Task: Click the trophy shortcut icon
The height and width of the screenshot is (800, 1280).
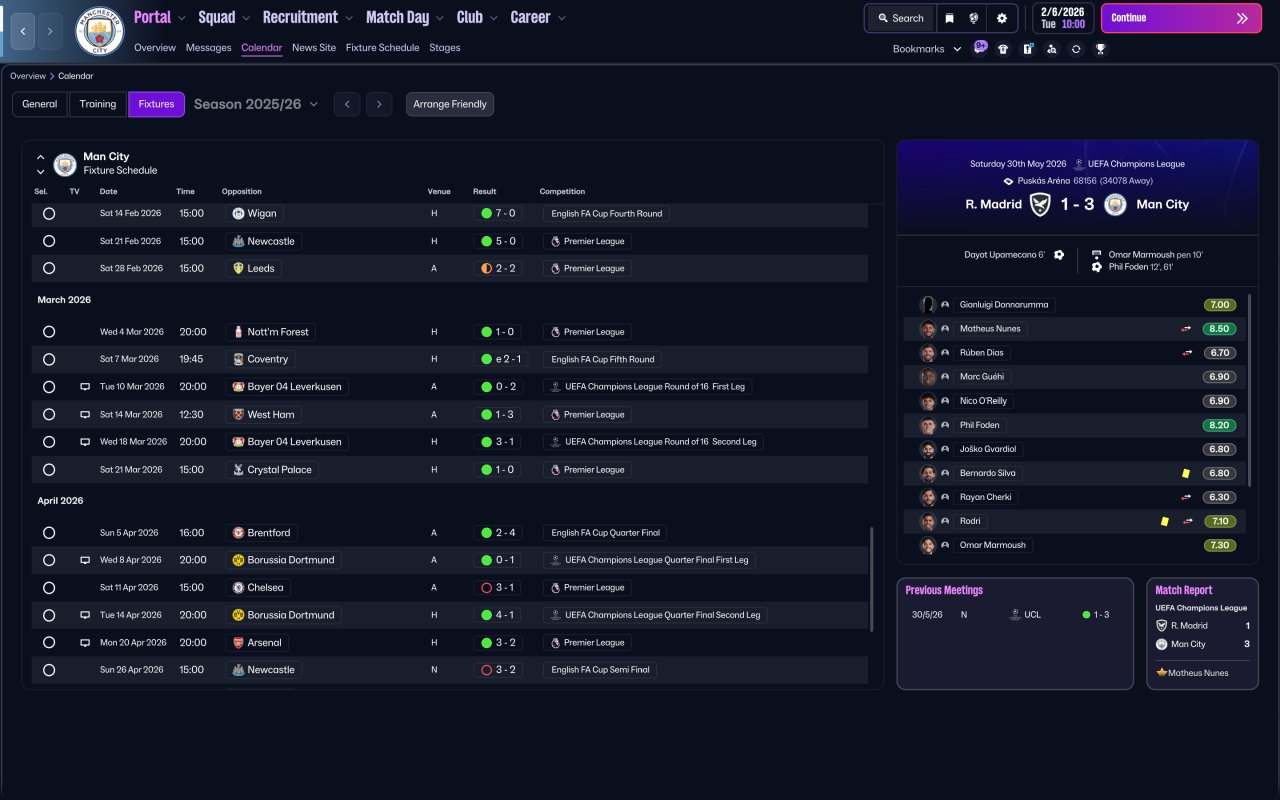Action: coord(1100,48)
